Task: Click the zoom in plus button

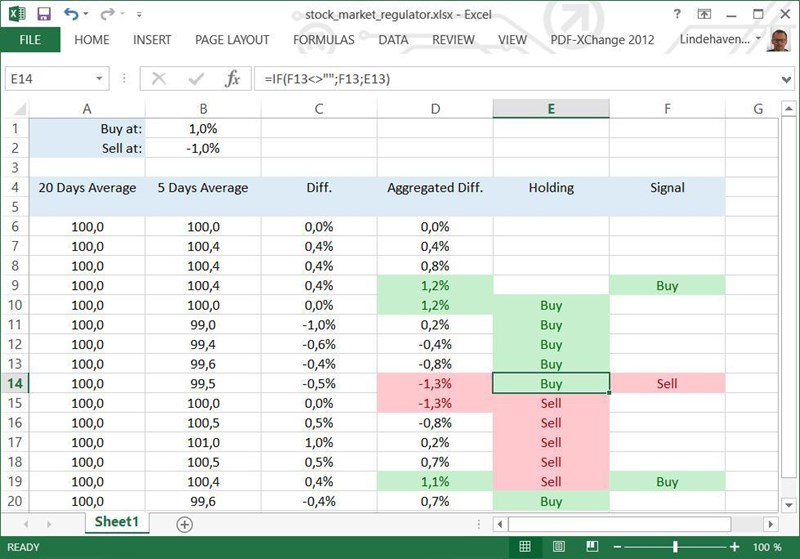Action: [737, 547]
